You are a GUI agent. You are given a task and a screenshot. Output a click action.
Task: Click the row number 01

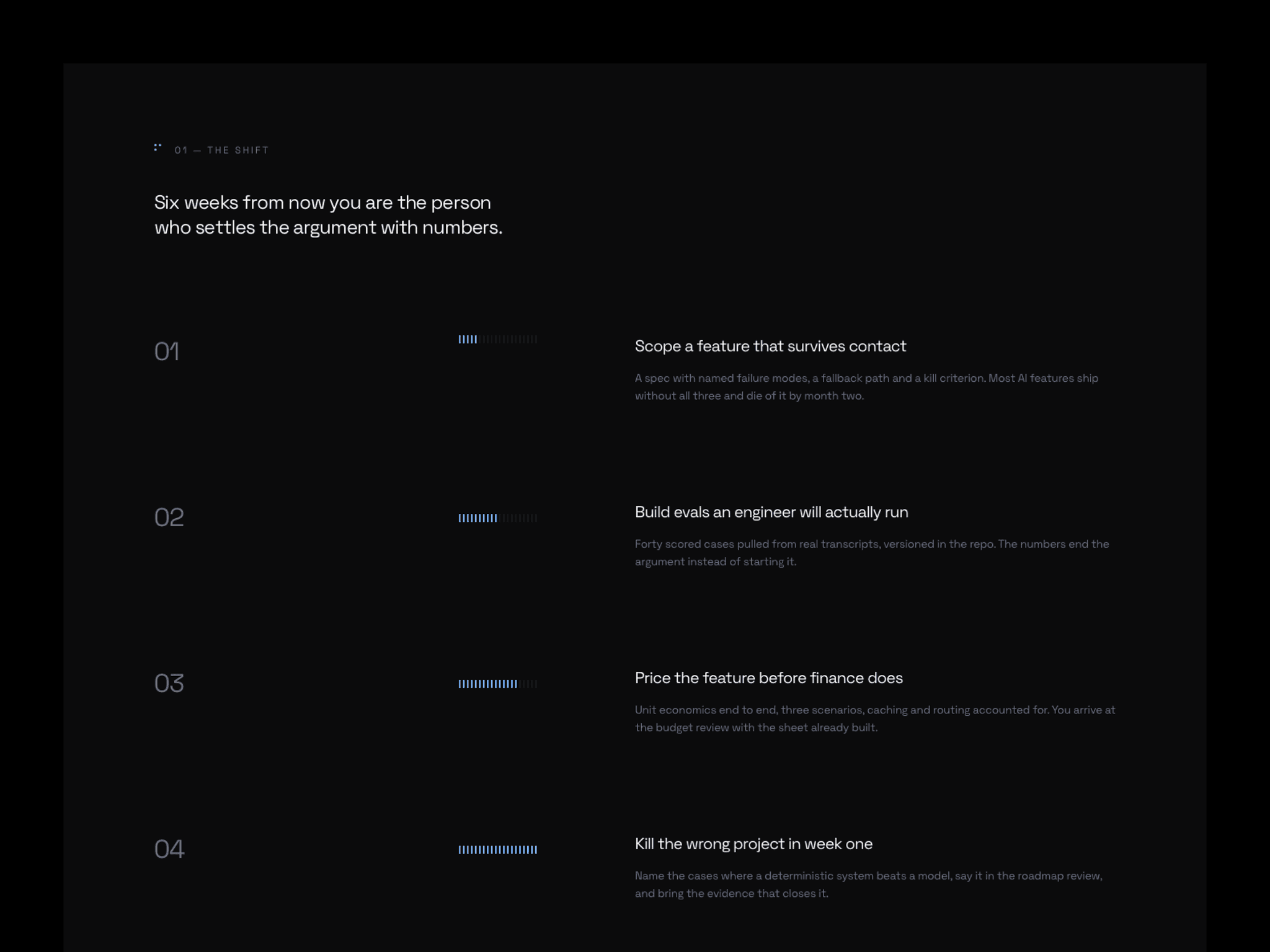tap(167, 351)
